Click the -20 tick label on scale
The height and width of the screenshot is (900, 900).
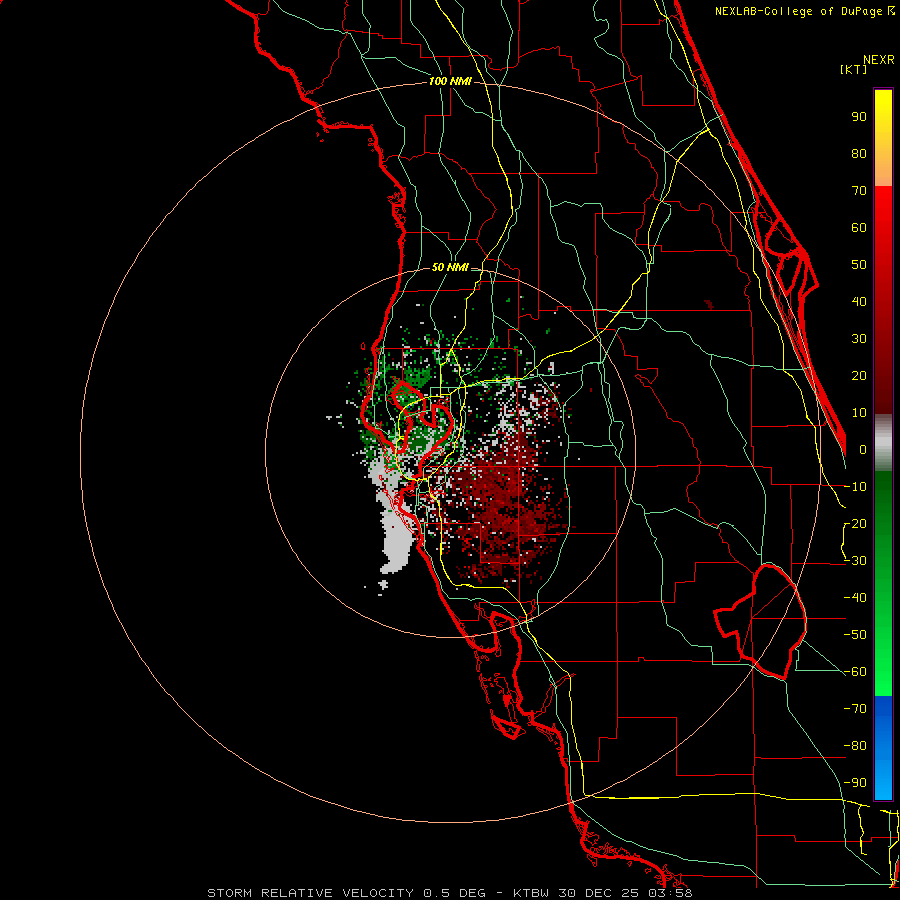point(855,523)
